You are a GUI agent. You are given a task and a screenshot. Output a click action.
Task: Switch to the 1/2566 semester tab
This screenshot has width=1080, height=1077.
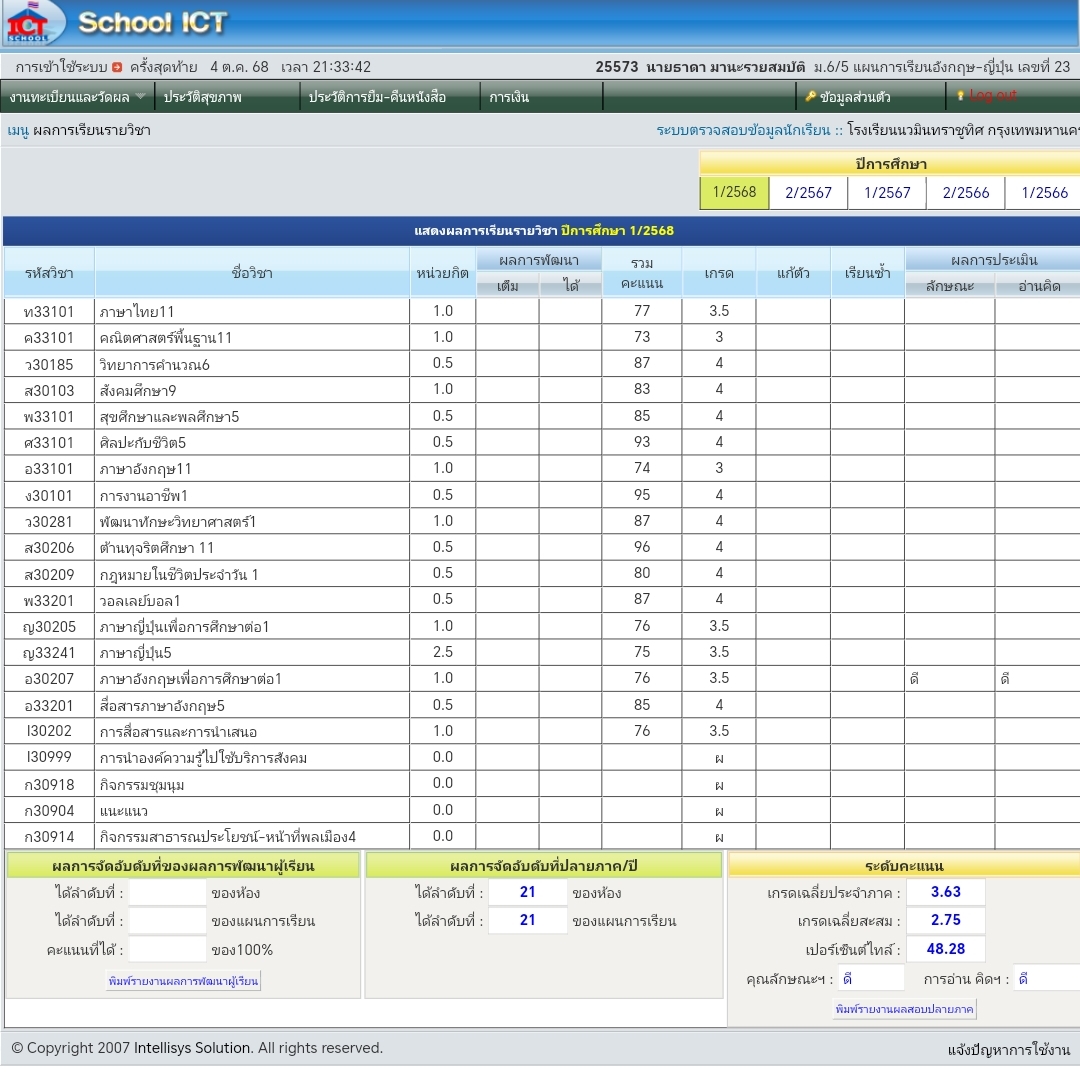(1043, 193)
